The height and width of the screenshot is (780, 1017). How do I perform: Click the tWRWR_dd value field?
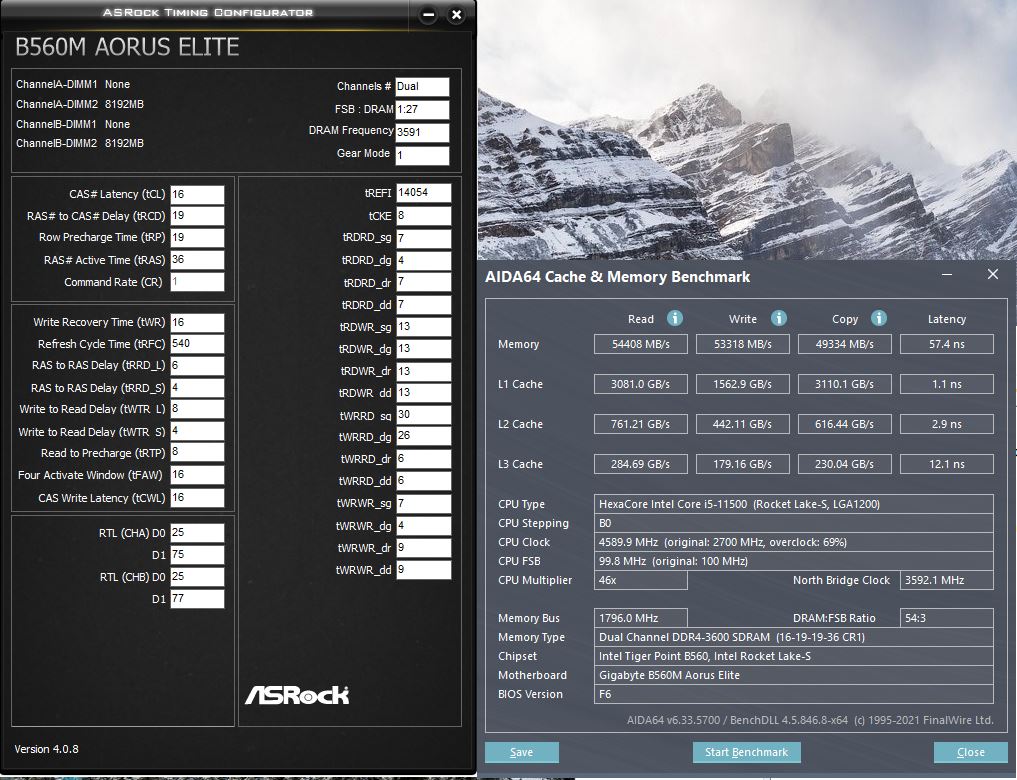[424, 570]
